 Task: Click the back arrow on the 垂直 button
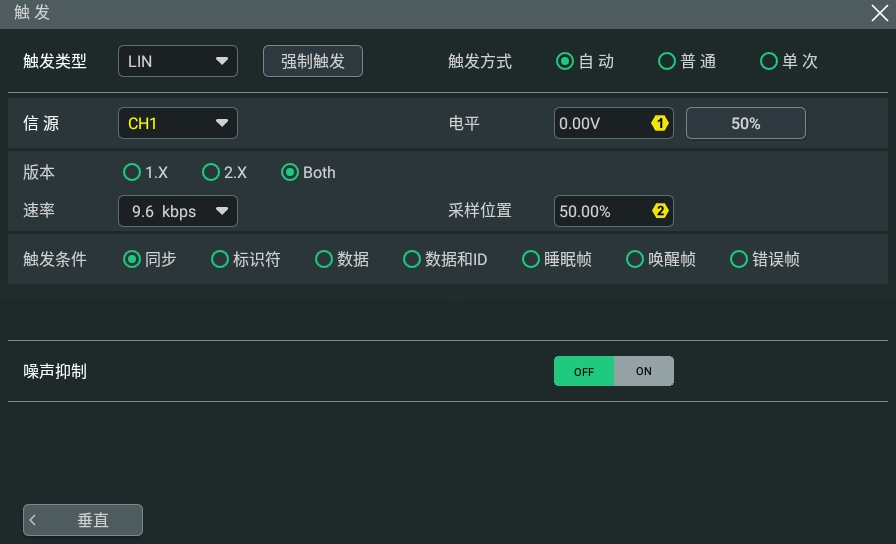pos(33,520)
